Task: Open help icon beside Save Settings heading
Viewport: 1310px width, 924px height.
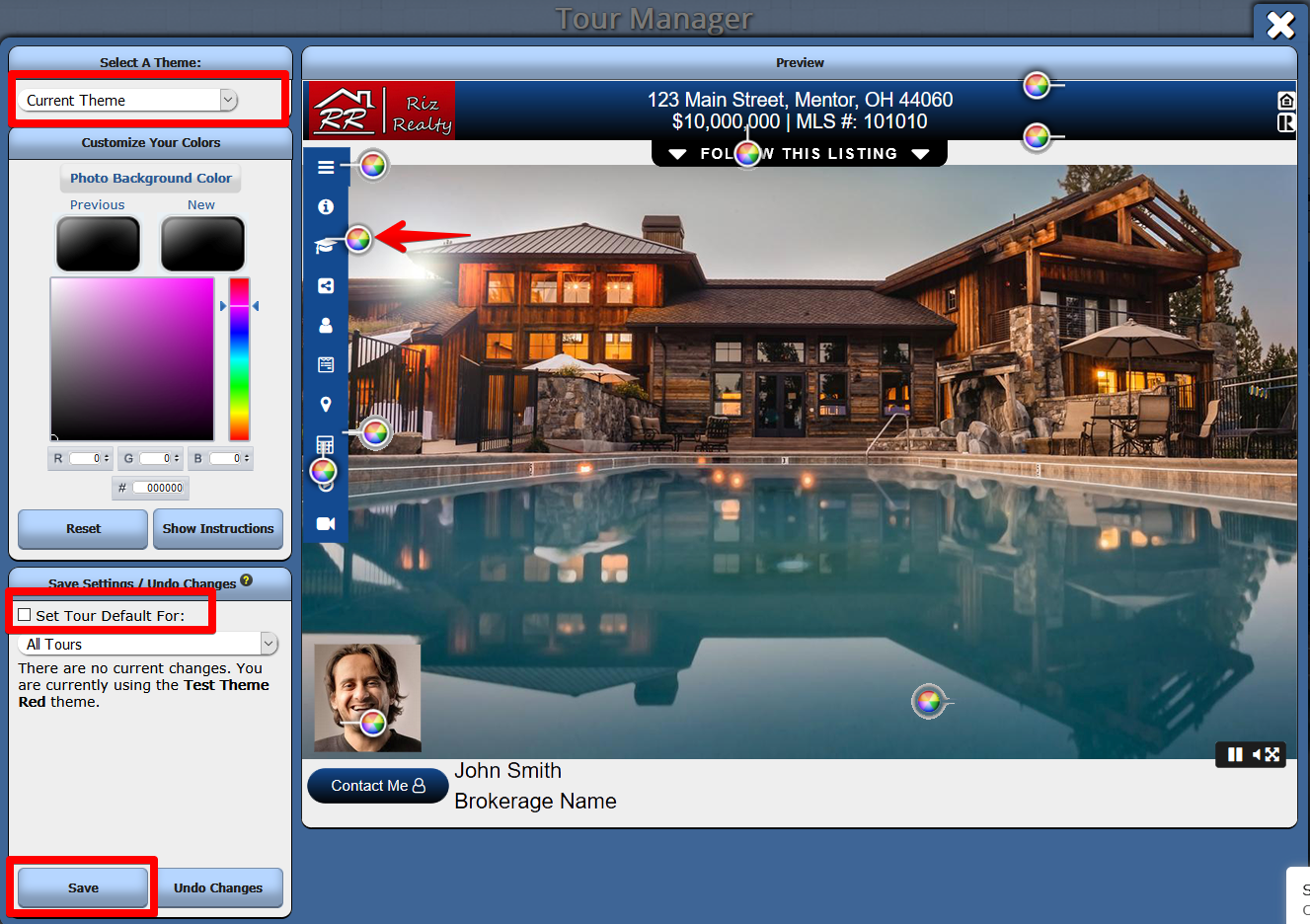Action: click(247, 580)
